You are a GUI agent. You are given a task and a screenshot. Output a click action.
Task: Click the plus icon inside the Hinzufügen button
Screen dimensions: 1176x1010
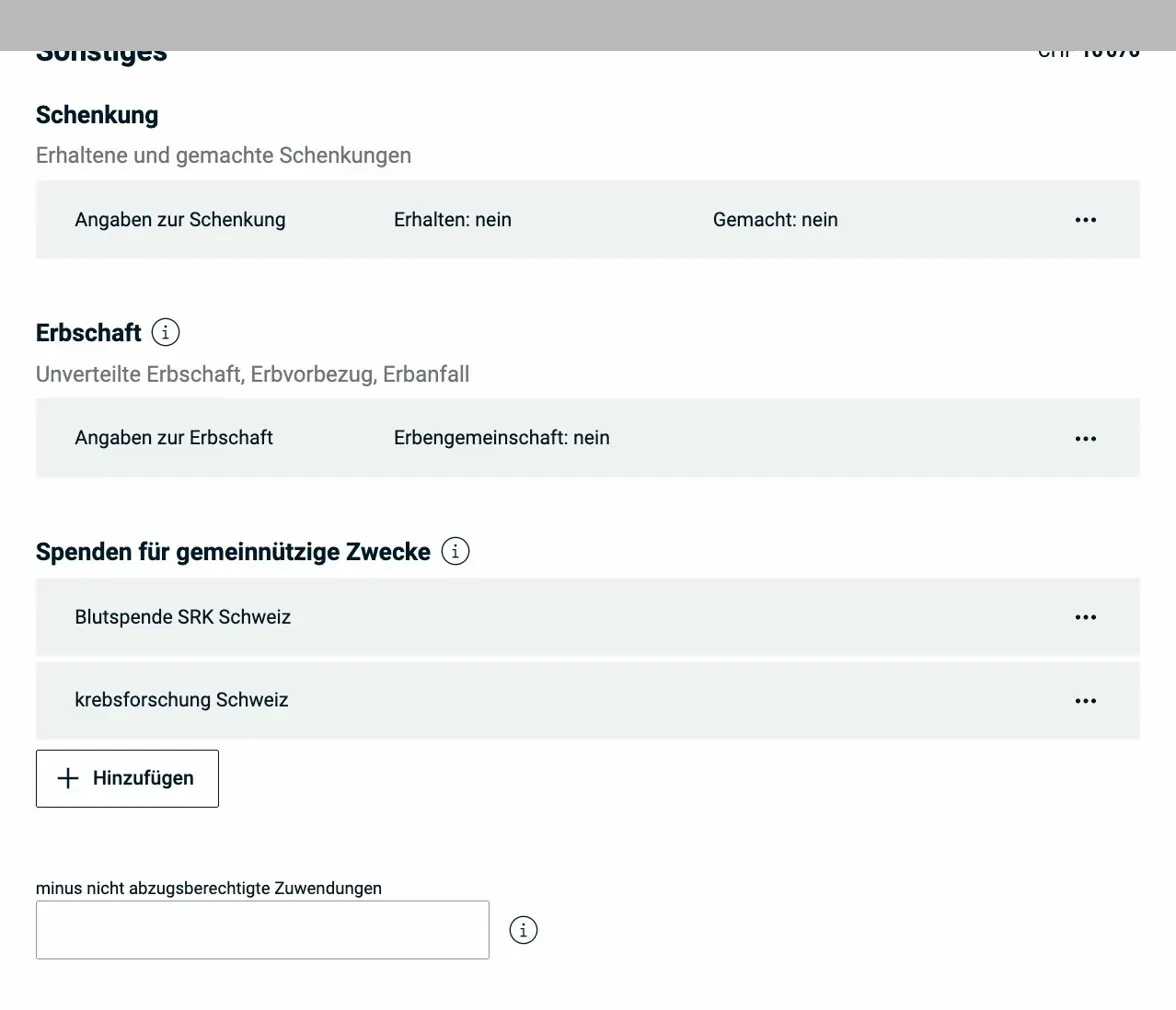pos(67,778)
